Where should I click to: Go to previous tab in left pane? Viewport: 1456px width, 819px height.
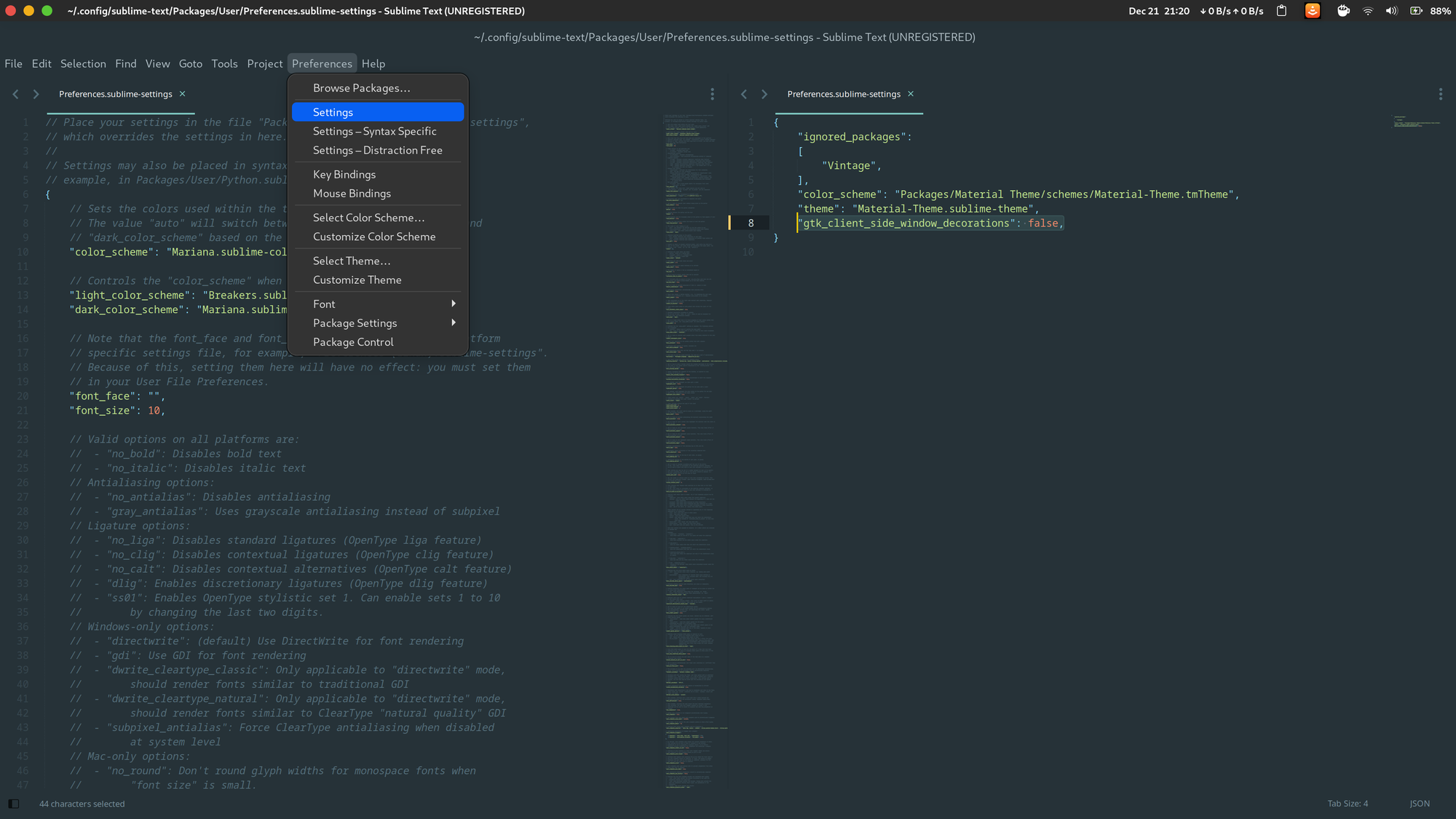pyautogui.click(x=15, y=94)
